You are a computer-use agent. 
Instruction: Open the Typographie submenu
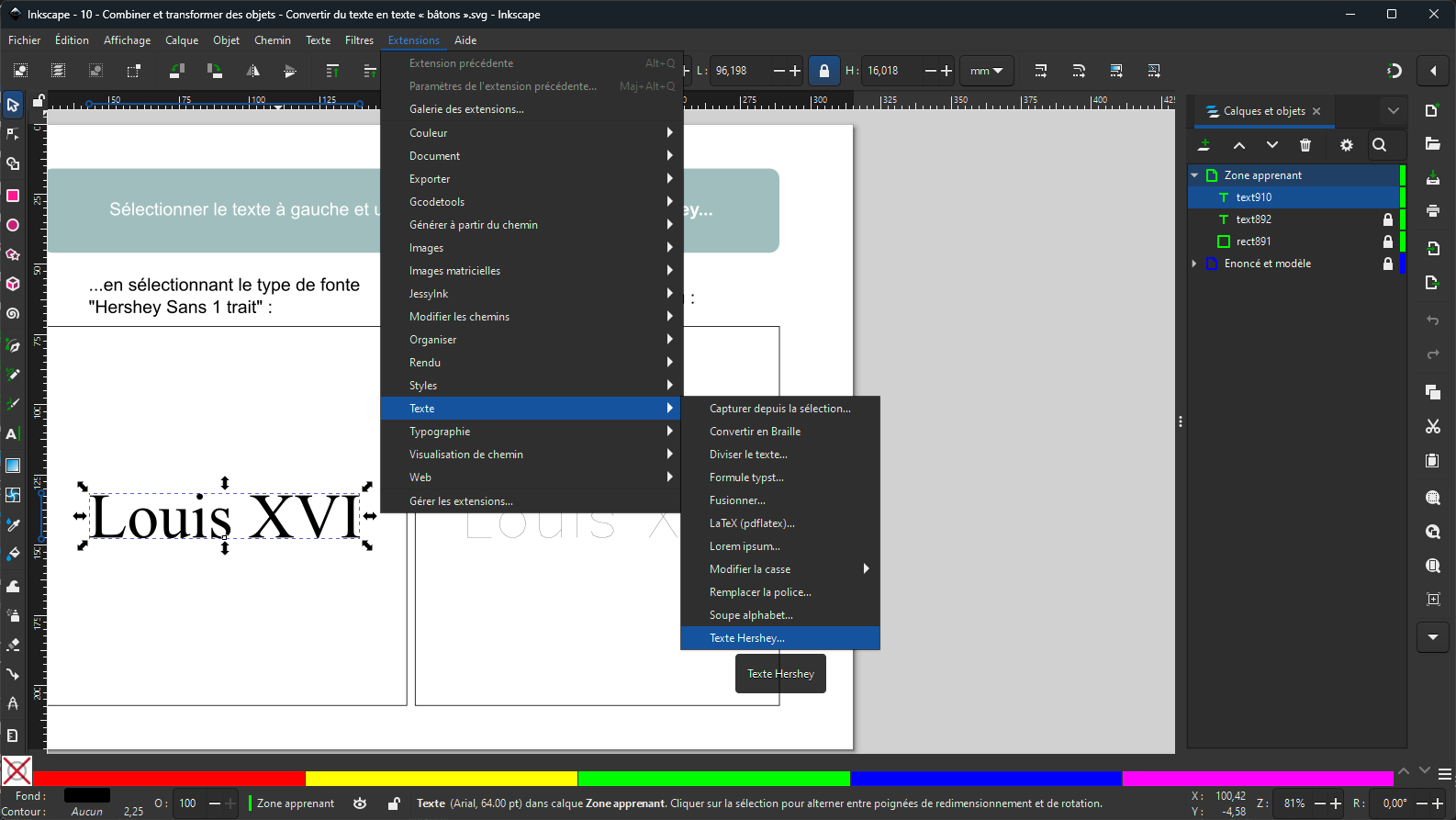[x=531, y=432]
